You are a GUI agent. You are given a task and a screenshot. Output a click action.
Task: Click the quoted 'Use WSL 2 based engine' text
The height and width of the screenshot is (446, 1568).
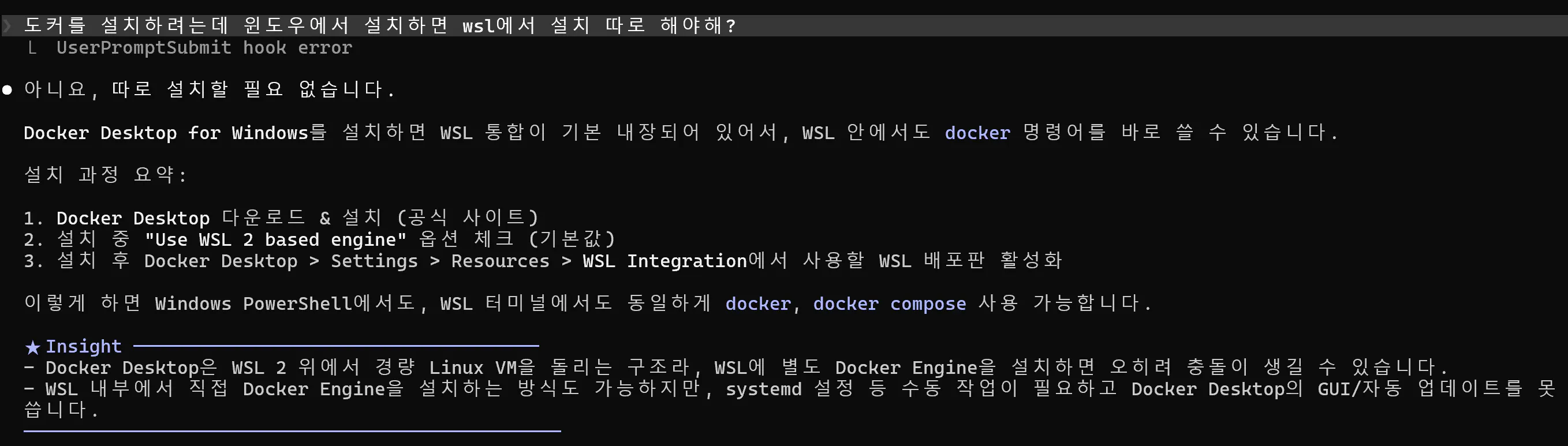coord(275,239)
